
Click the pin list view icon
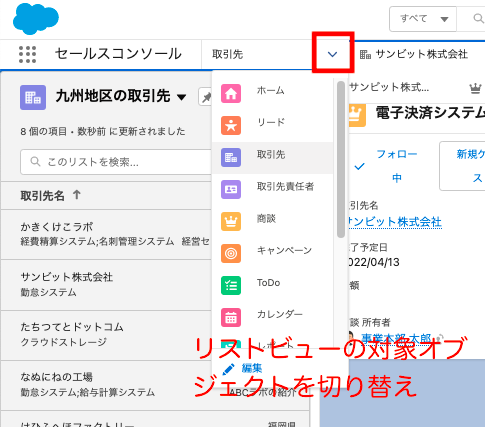[206, 97]
